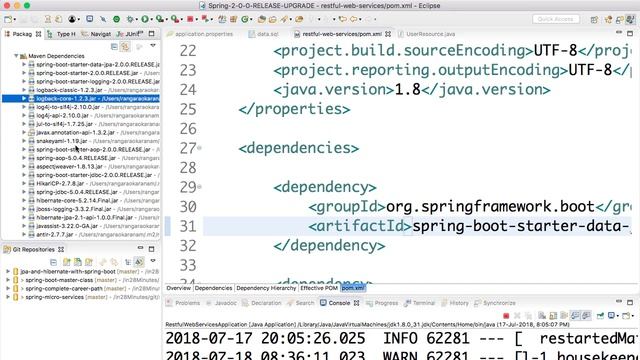Minimize the Git Repositories panel
The height and width of the screenshot is (360, 640).
(x=140, y=249)
